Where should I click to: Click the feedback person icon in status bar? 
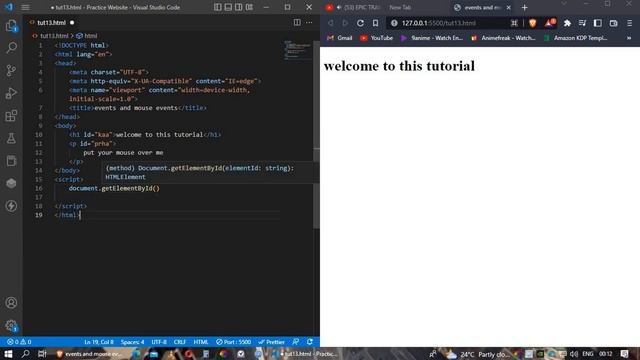[296, 342]
